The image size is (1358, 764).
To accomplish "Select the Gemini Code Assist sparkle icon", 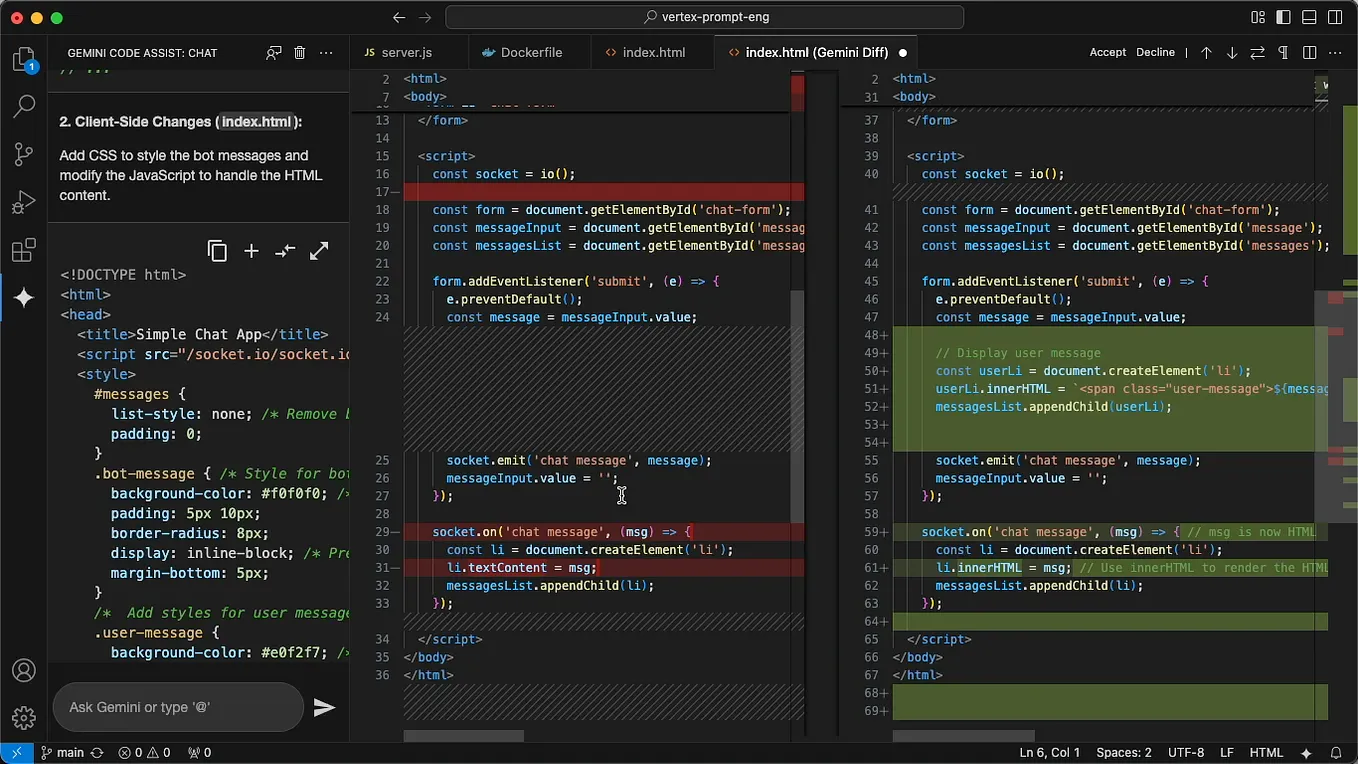I will point(23,296).
